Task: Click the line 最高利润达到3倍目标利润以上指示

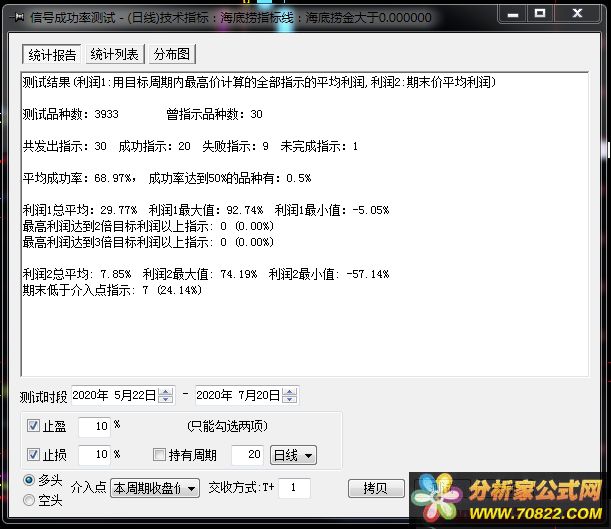Action: click(x=148, y=242)
